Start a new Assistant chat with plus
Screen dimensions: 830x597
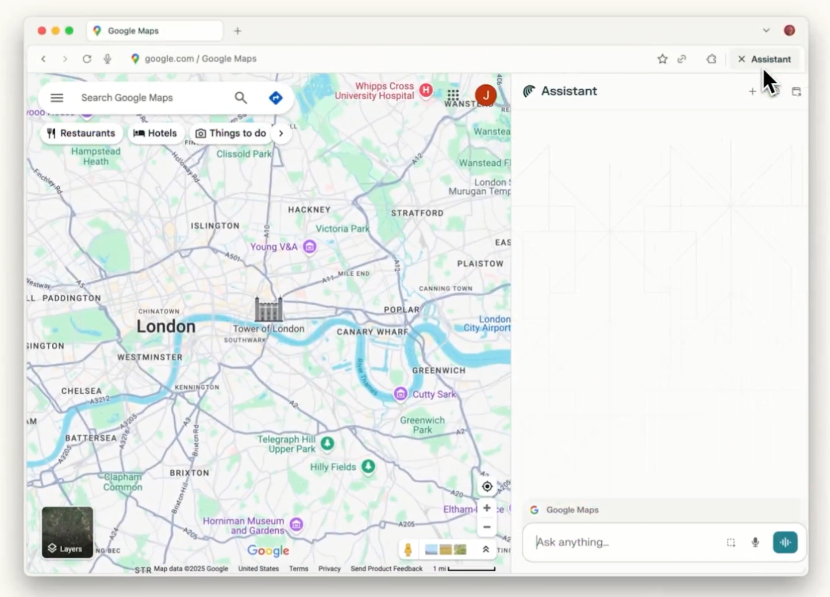(752, 92)
